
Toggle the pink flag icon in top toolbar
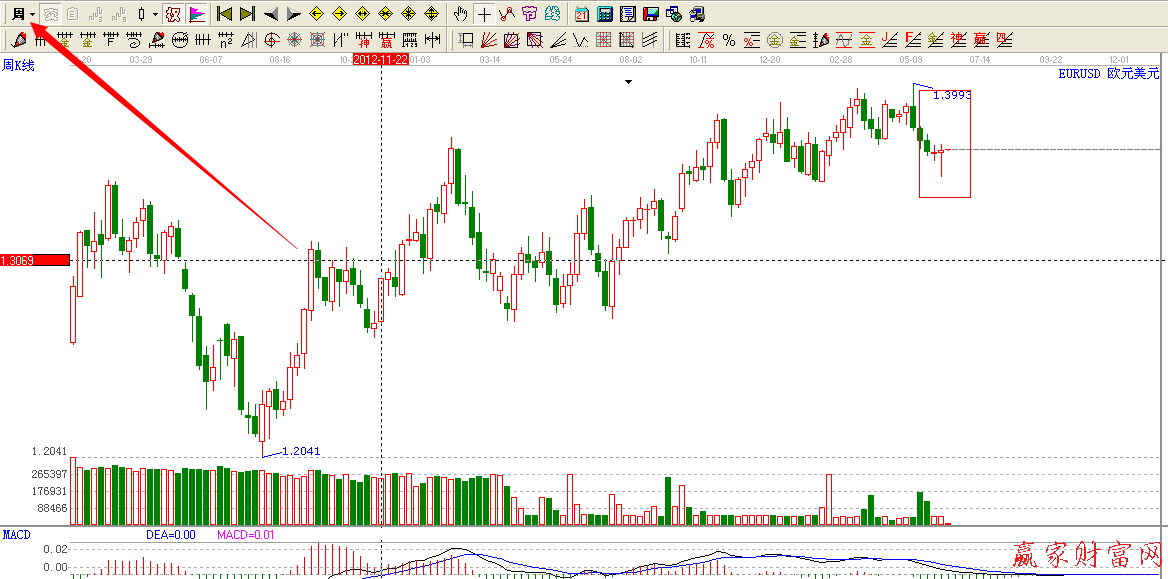197,14
